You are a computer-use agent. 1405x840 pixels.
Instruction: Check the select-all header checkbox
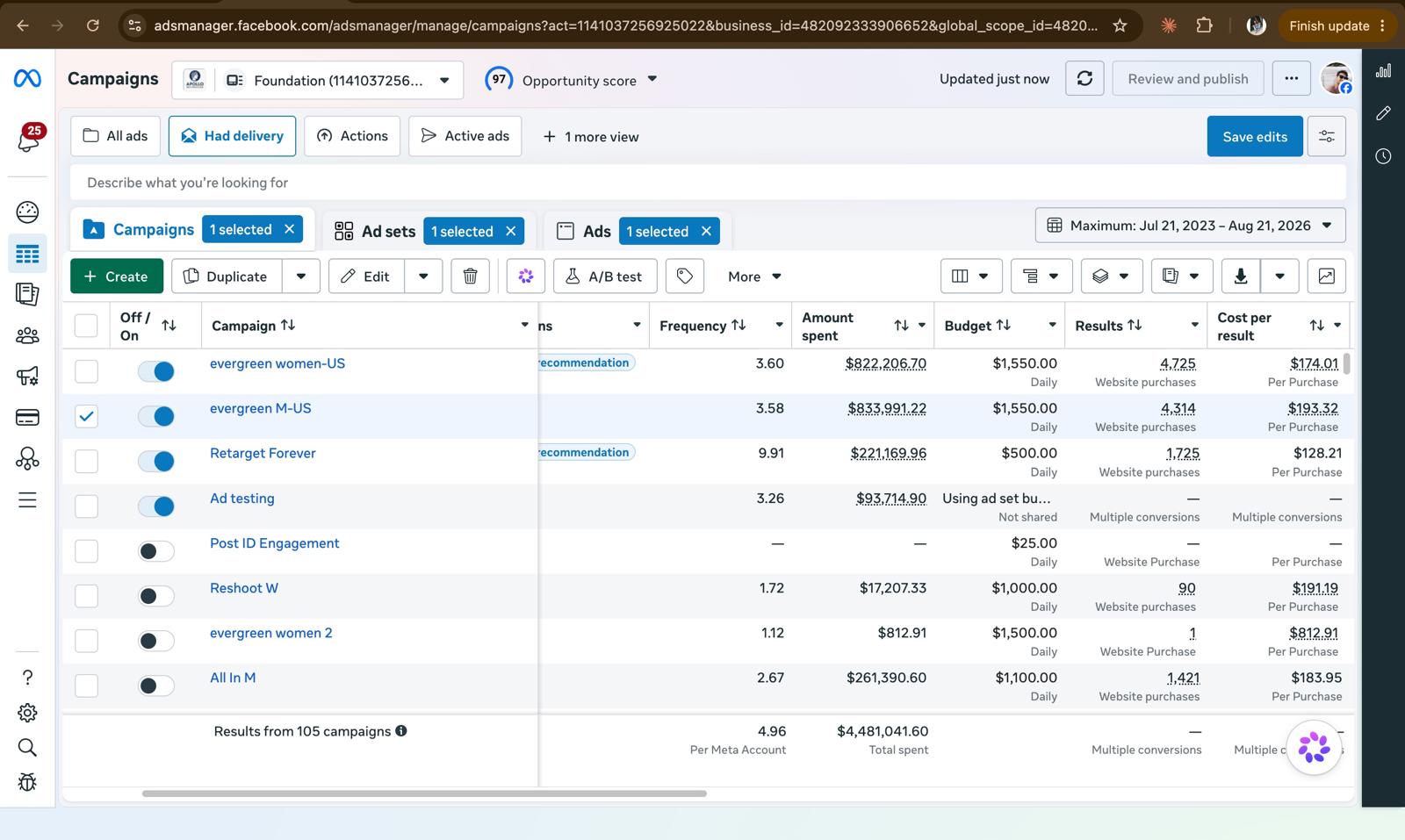pos(86,326)
